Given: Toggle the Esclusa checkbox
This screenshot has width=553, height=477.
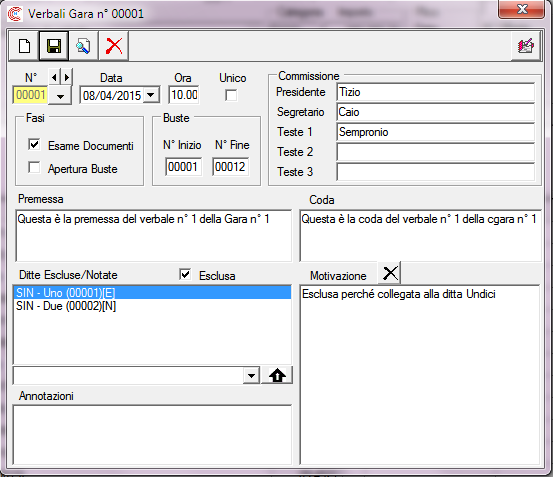Looking at the screenshot, I should coord(185,274).
